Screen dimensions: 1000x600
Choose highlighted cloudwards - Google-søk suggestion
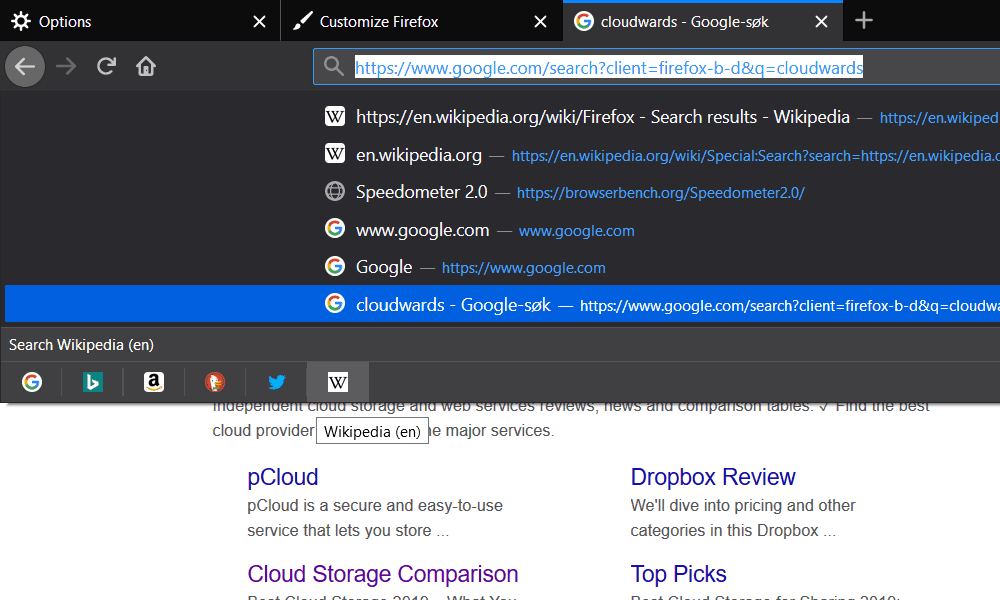coord(503,304)
